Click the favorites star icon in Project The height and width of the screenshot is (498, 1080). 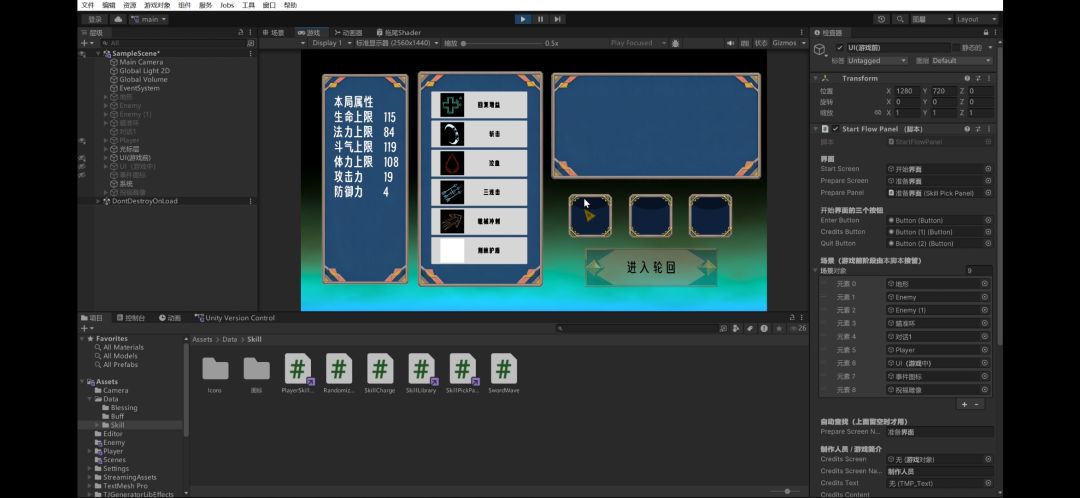point(779,329)
